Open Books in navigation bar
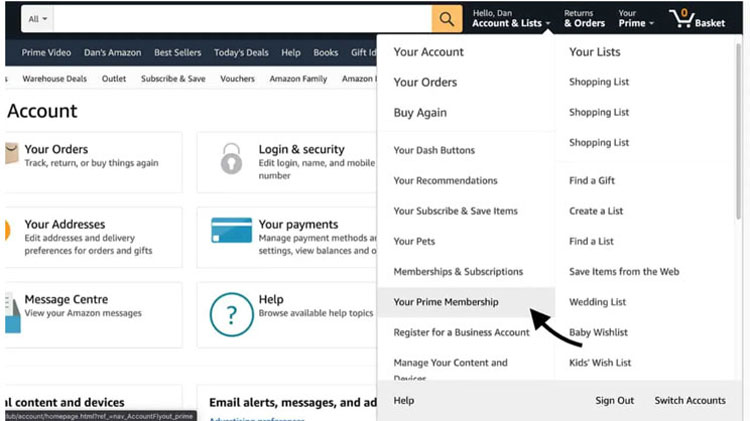 pyautogui.click(x=326, y=53)
